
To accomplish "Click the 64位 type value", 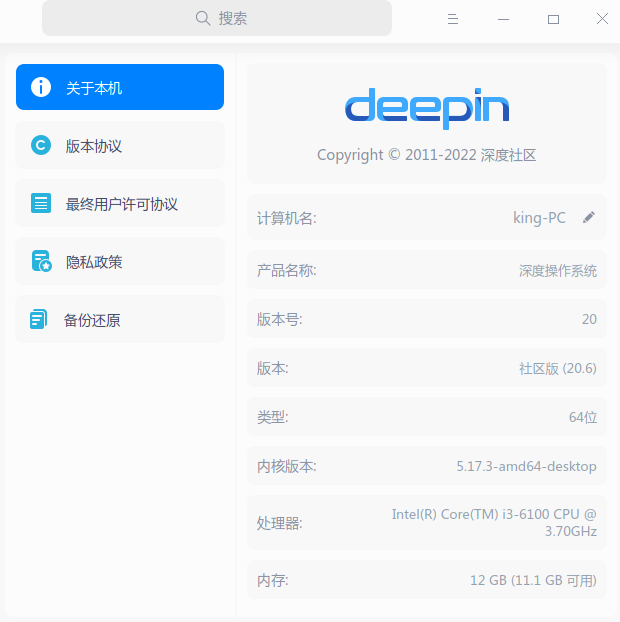I will (583, 417).
